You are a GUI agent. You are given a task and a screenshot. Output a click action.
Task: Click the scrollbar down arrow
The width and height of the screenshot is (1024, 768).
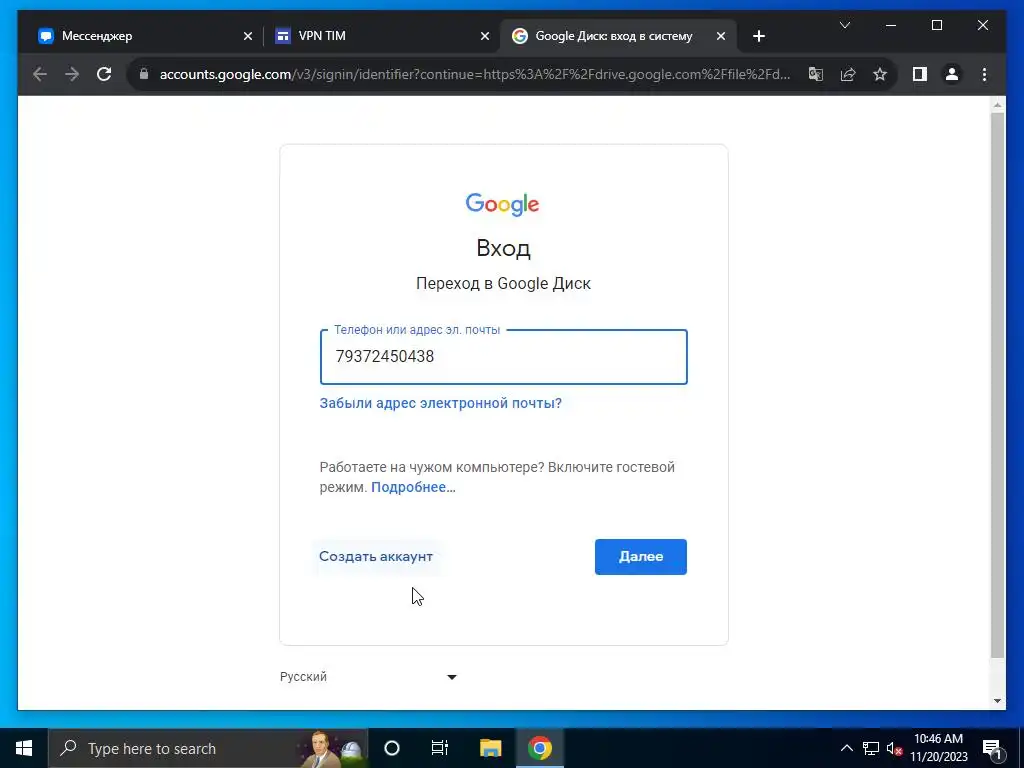click(x=997, y=701)
